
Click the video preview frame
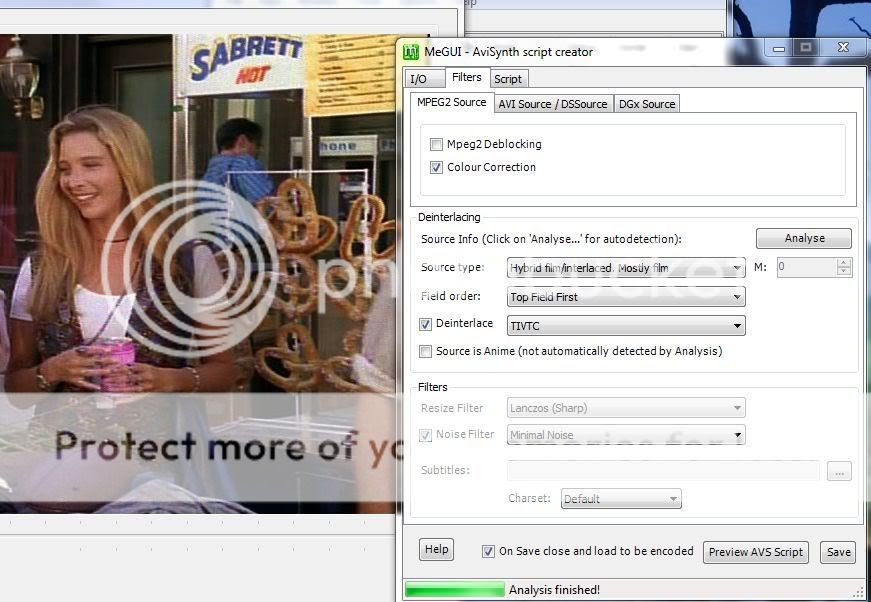point(198,273)
